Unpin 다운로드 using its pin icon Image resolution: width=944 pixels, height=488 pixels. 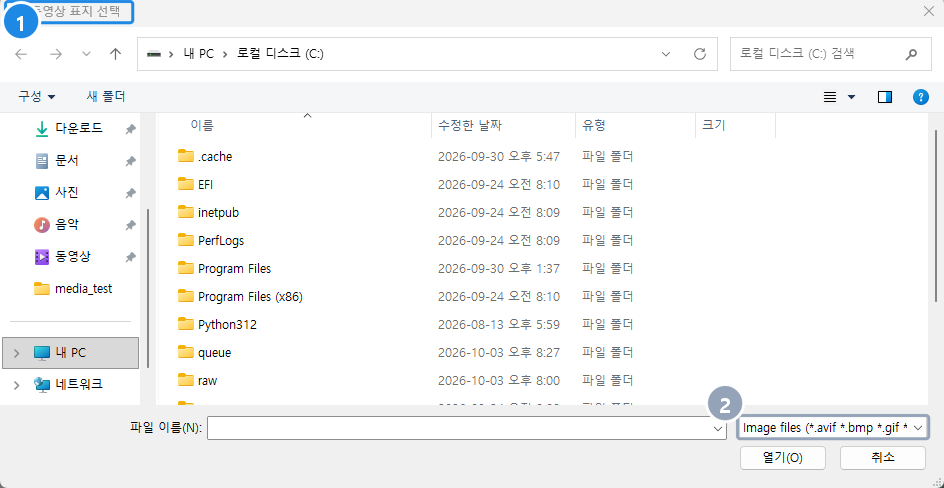coord(130,129)
